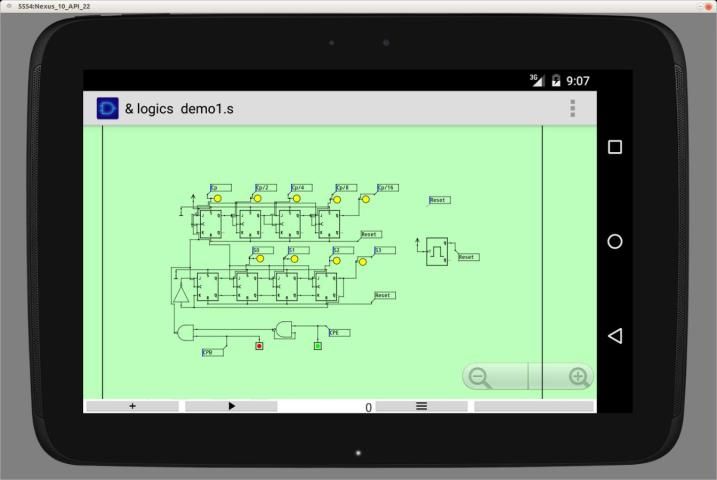The height and width of the screenshot is (480, 717).
Task: Toggle the green square input switch
Action: click(x=317, y=346)
